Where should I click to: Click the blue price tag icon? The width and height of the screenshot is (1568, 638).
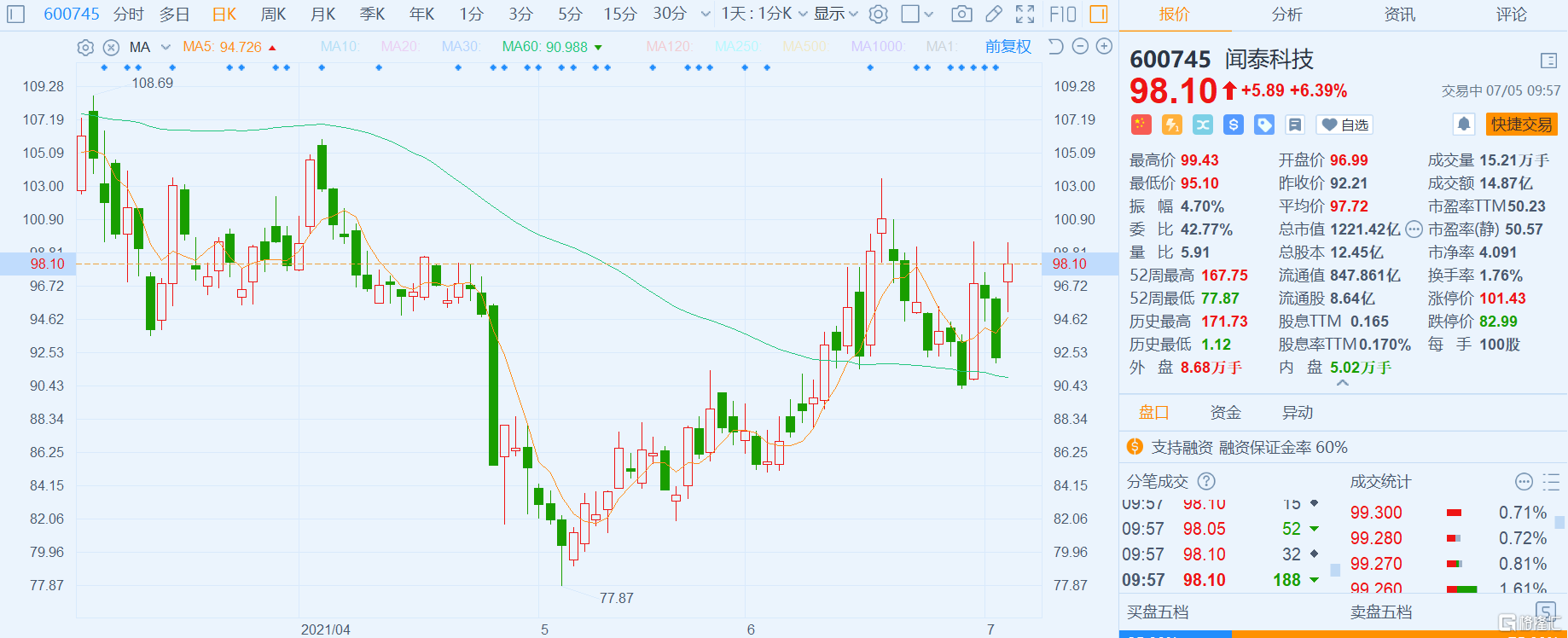pos(1264,125)
